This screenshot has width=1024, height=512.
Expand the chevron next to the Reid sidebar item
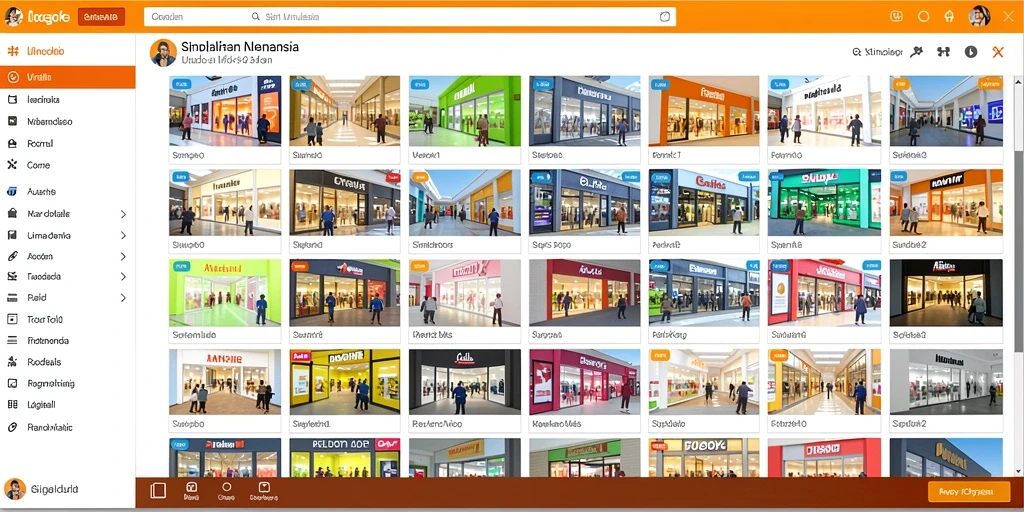coord(123,298)
